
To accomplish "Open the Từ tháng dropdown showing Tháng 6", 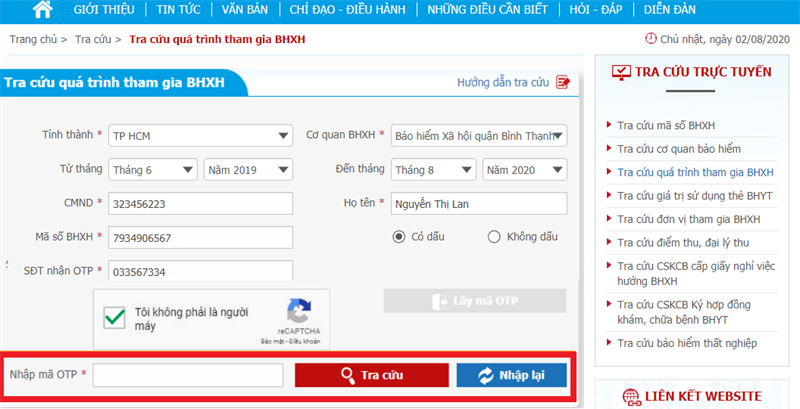I will 152,170.
